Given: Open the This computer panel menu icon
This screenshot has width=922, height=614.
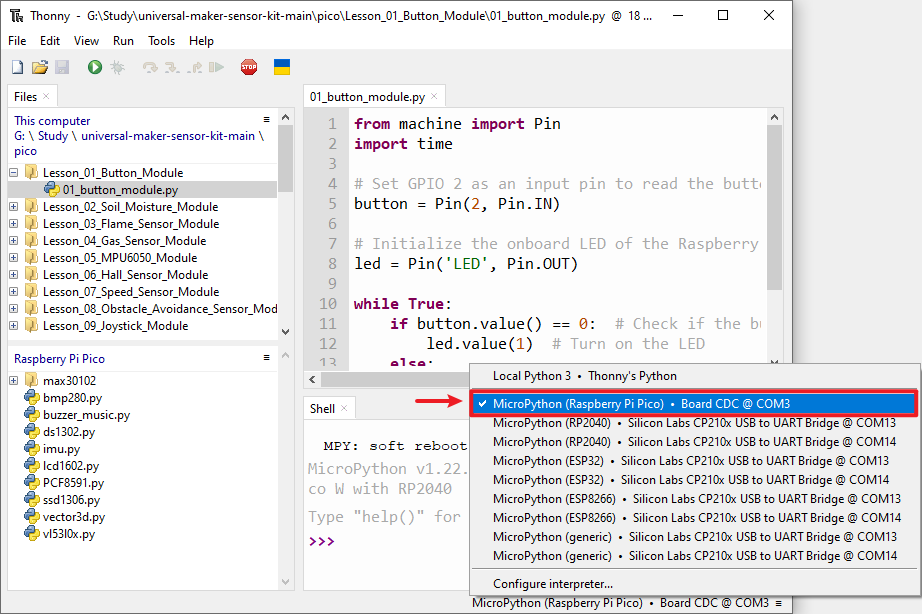Looking at the screenshot, I should pos(266,119).
